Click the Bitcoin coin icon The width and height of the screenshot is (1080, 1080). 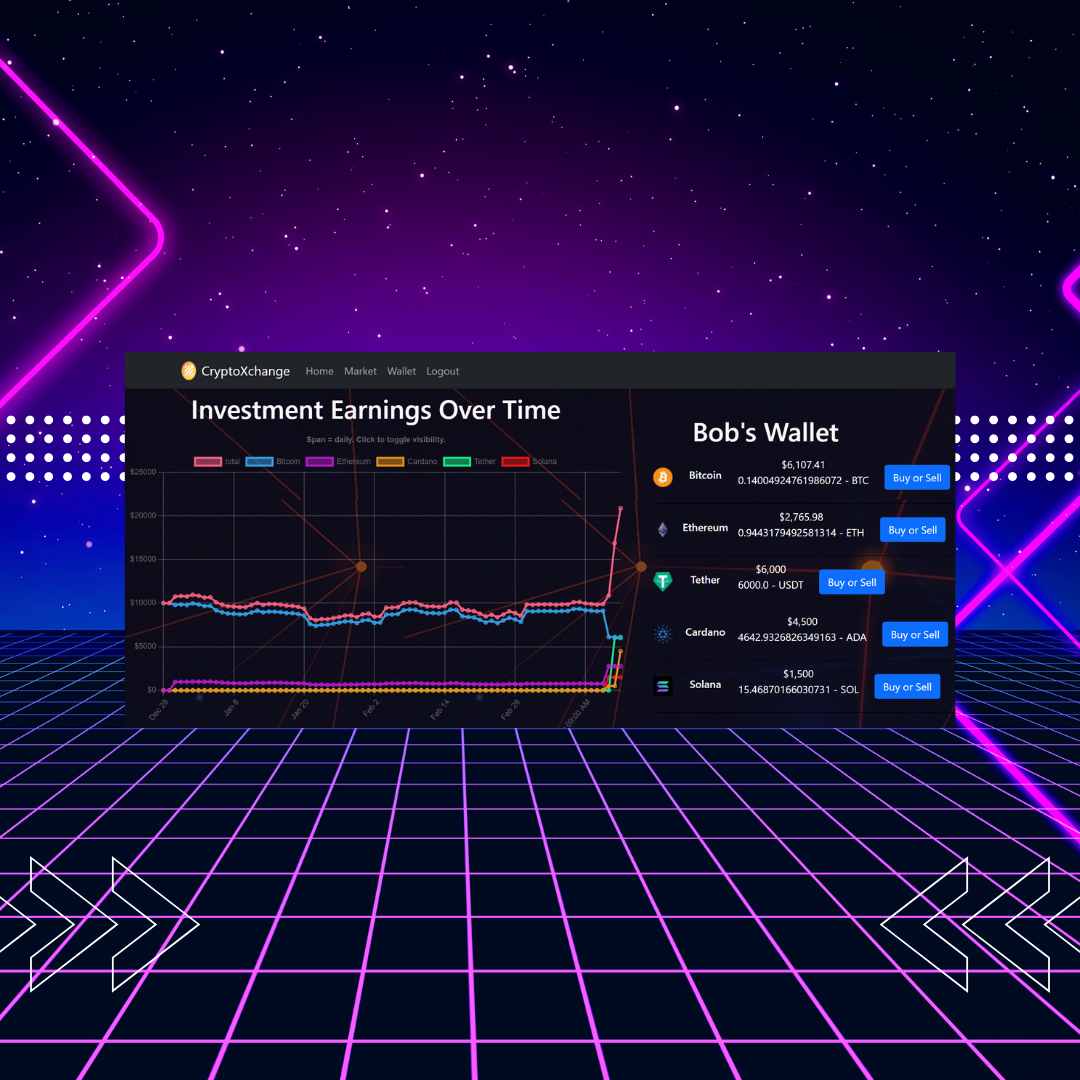coord(662,477)
